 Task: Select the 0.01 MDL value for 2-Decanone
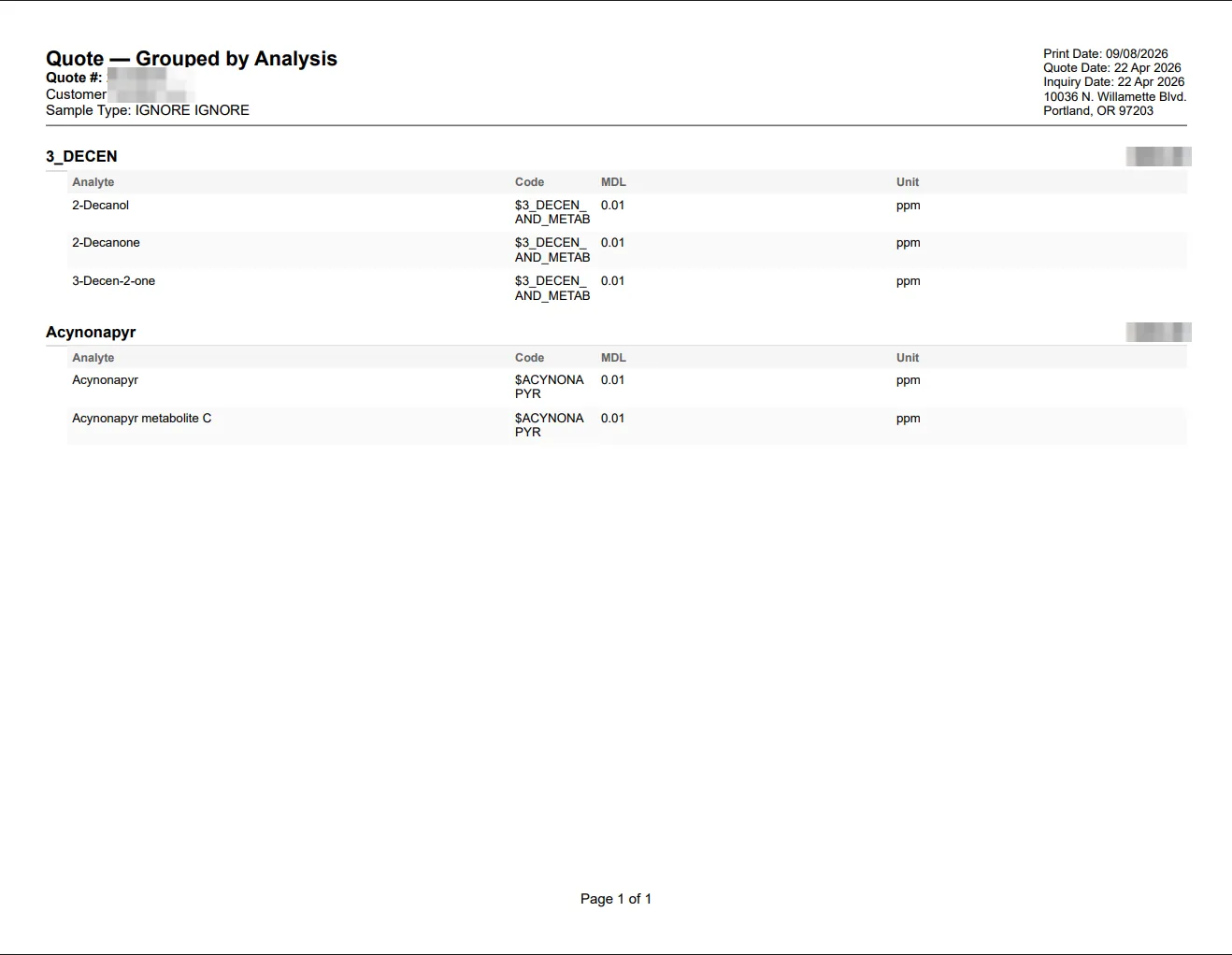612,243
